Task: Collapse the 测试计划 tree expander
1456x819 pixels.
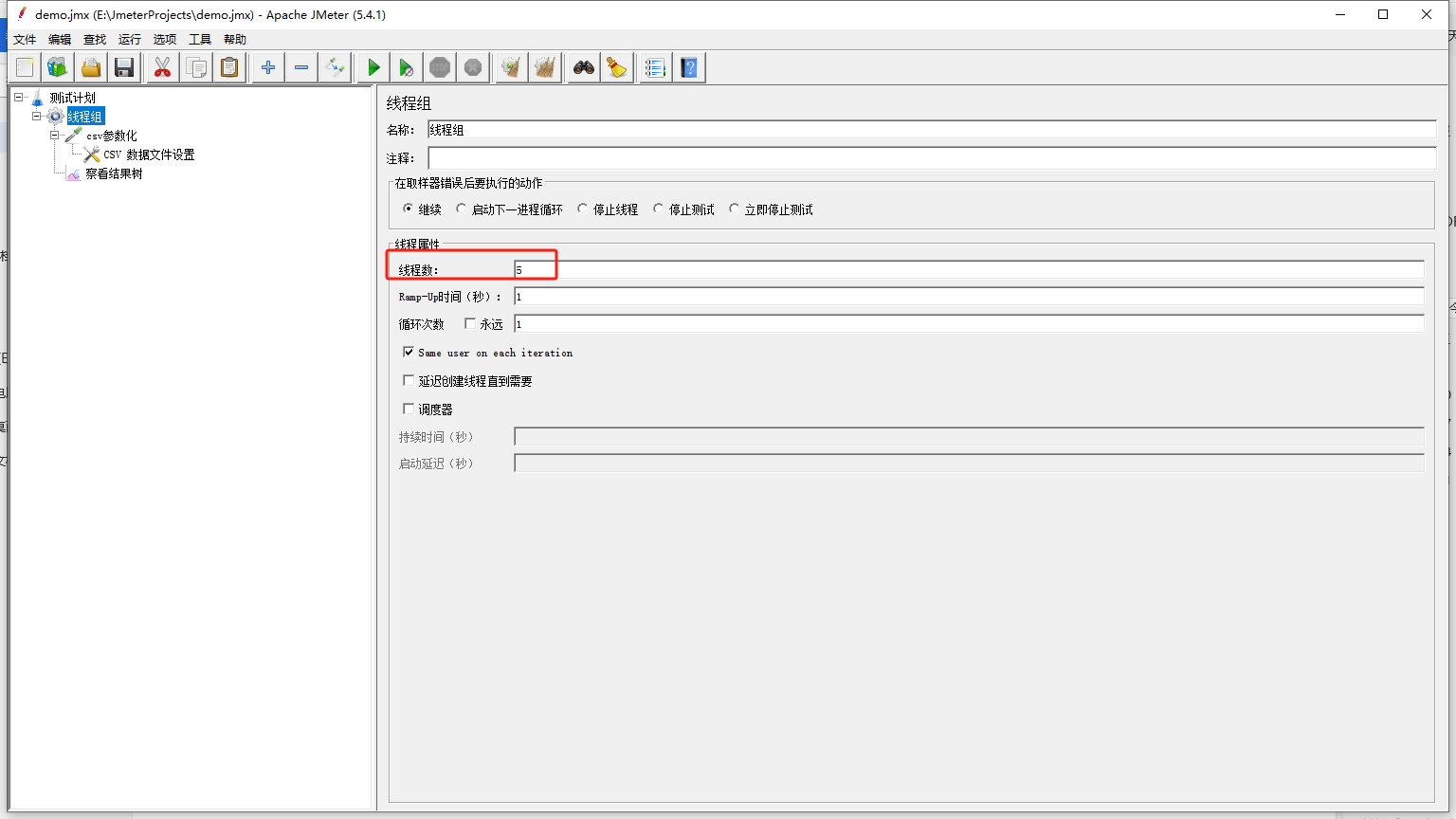Action: (18, 97)
